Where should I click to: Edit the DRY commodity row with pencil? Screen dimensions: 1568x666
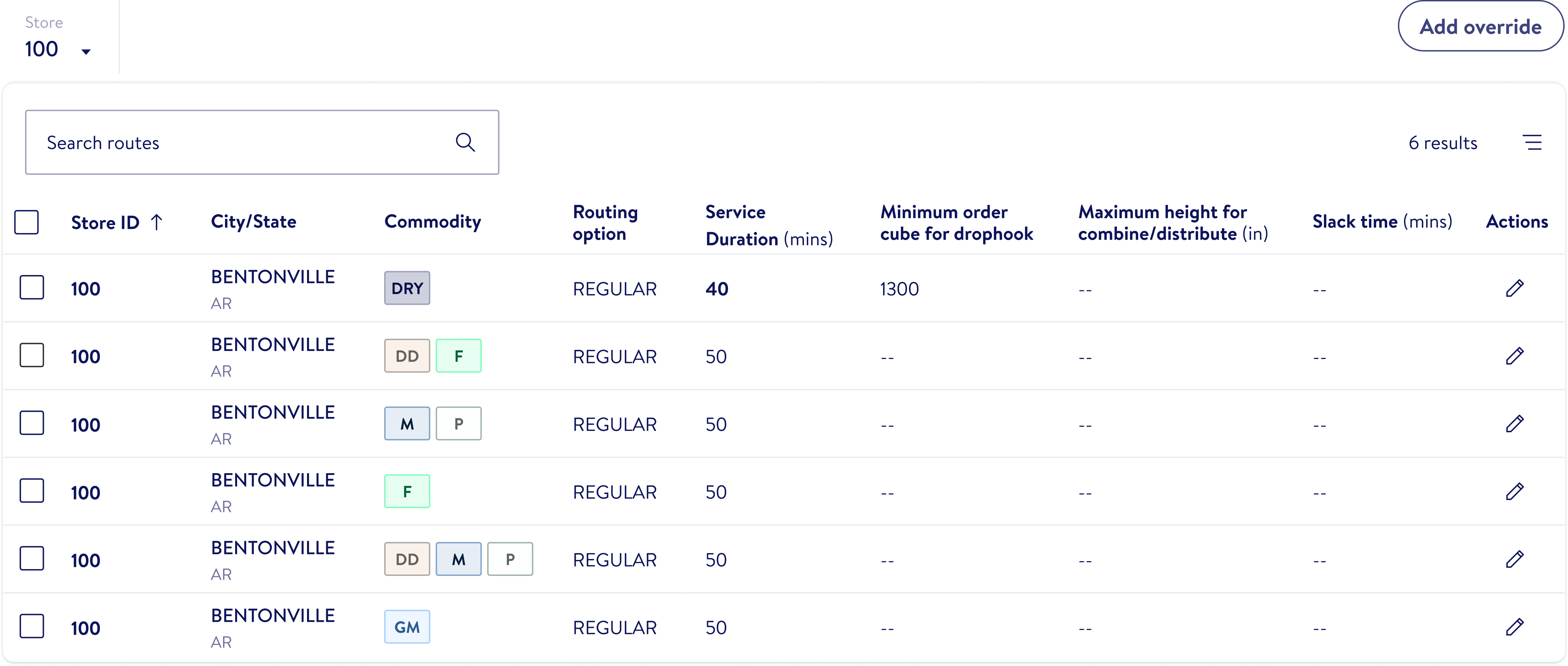(x=1514, y=288)
